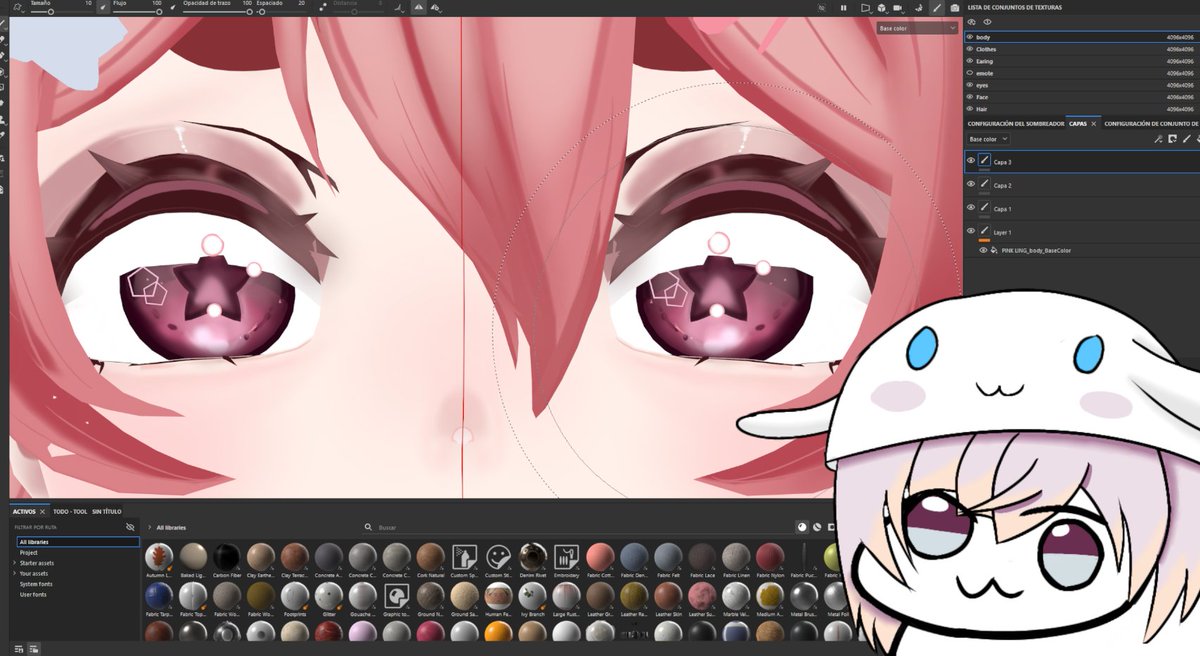
Task: Hide the Clothes texture set
Action: [970, 49]
